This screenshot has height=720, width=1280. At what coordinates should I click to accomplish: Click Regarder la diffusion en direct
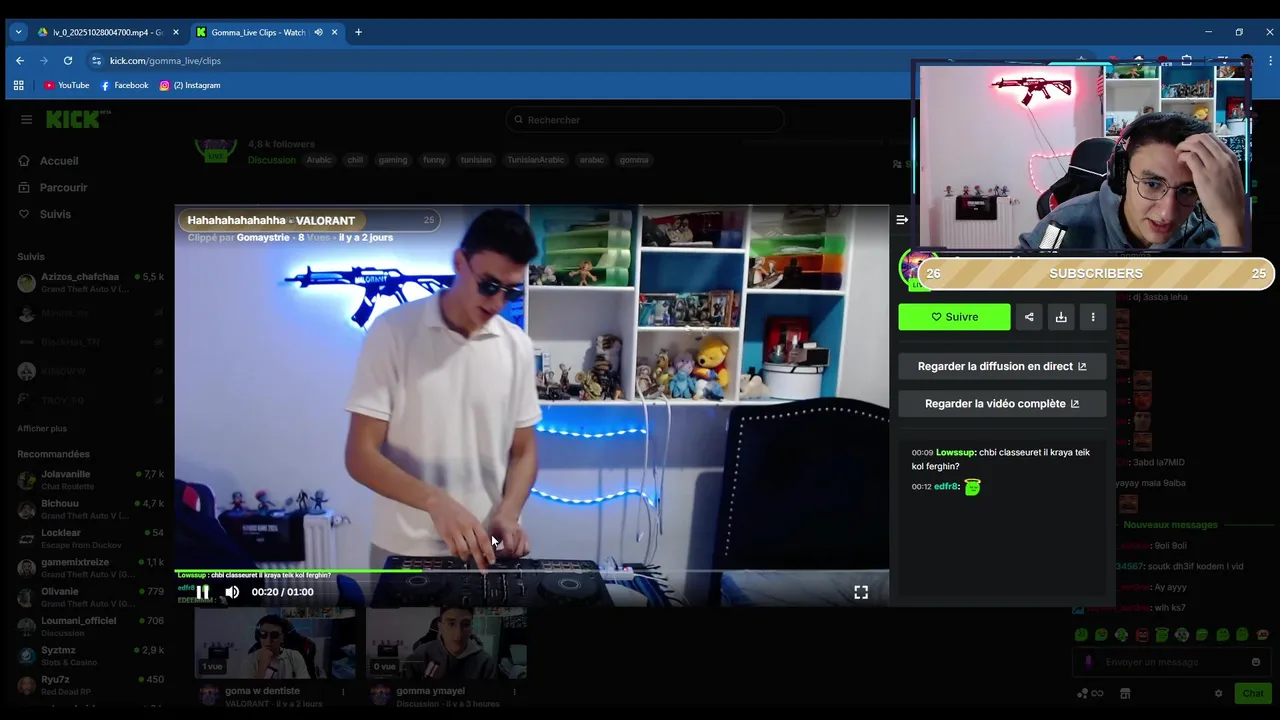(x=1002, y=366)
